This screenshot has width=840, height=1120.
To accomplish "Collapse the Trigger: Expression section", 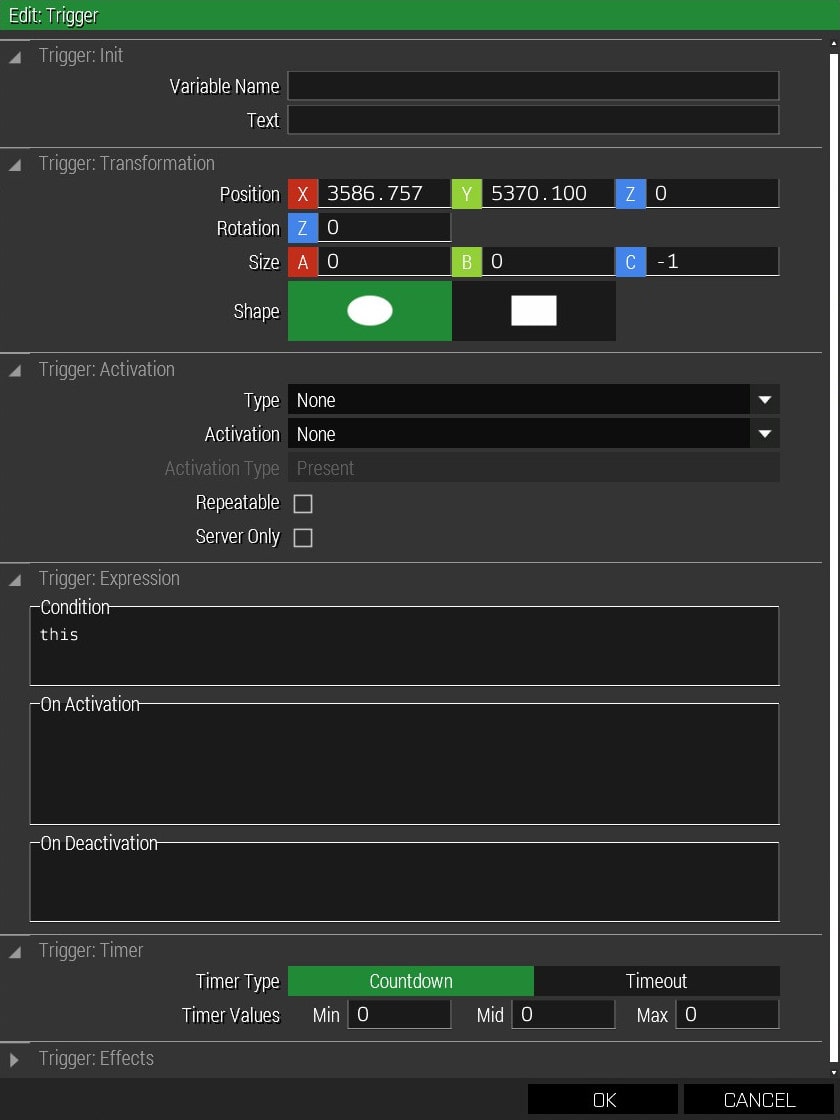I will point(14,580).
